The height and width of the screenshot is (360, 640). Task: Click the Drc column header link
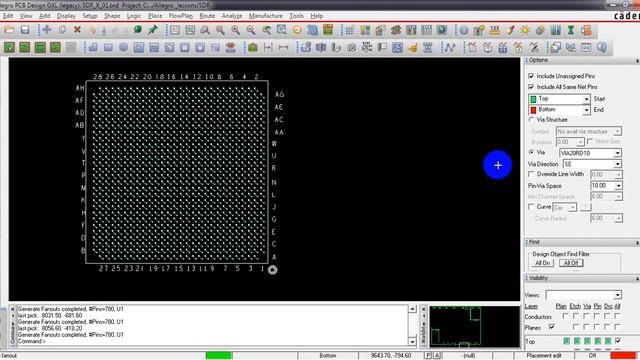[x=608, y=306]
